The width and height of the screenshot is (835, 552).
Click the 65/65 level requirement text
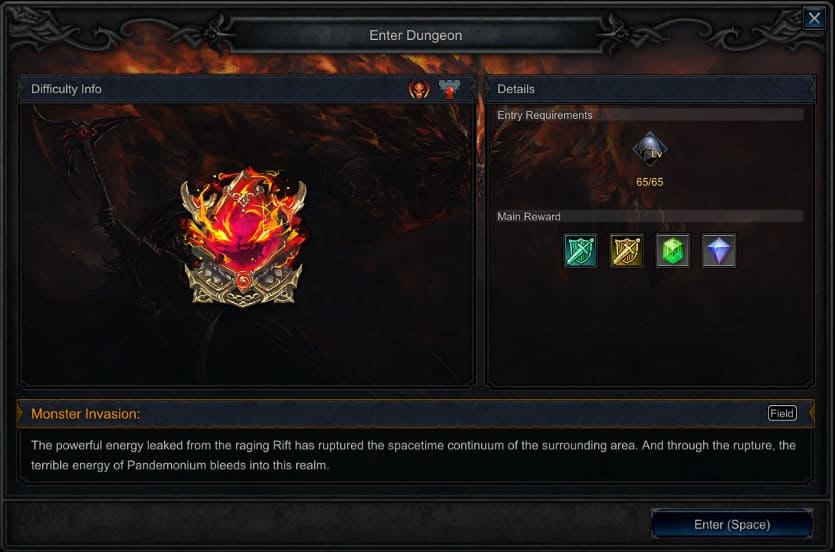650,182
